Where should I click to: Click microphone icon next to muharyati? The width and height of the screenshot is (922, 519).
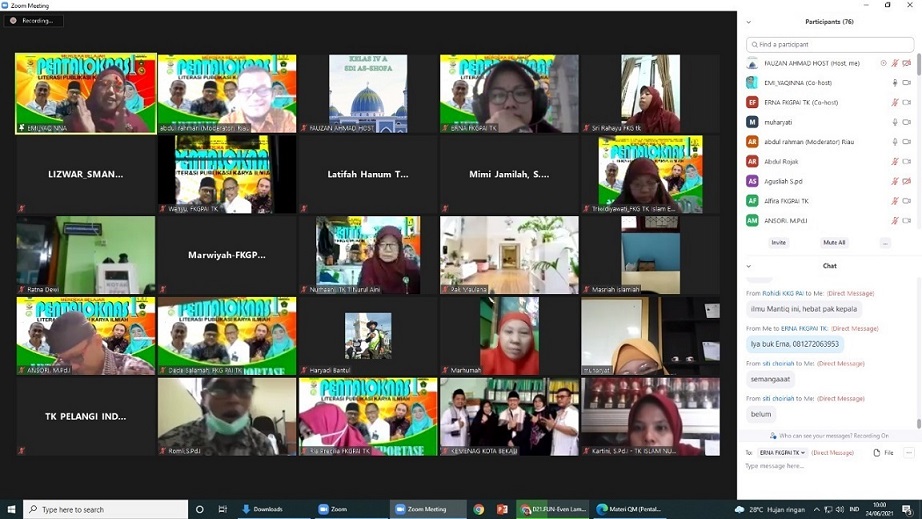895,122
